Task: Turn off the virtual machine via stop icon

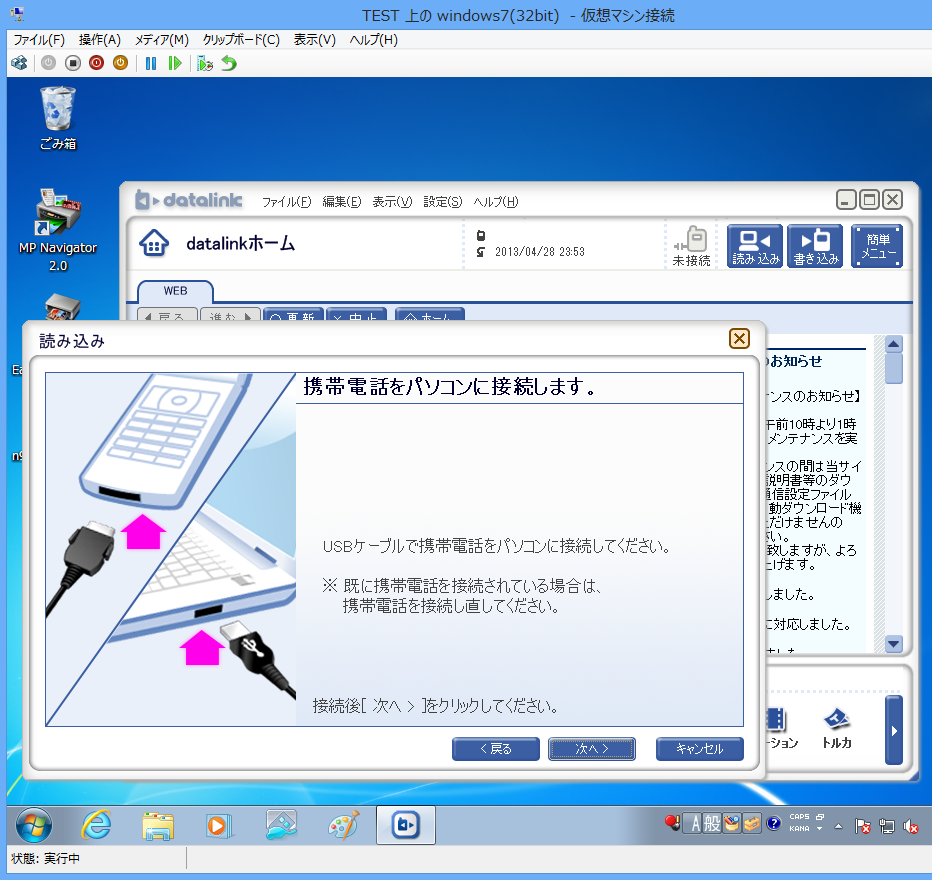Action: pyautogui.click(x=73, y=63)
